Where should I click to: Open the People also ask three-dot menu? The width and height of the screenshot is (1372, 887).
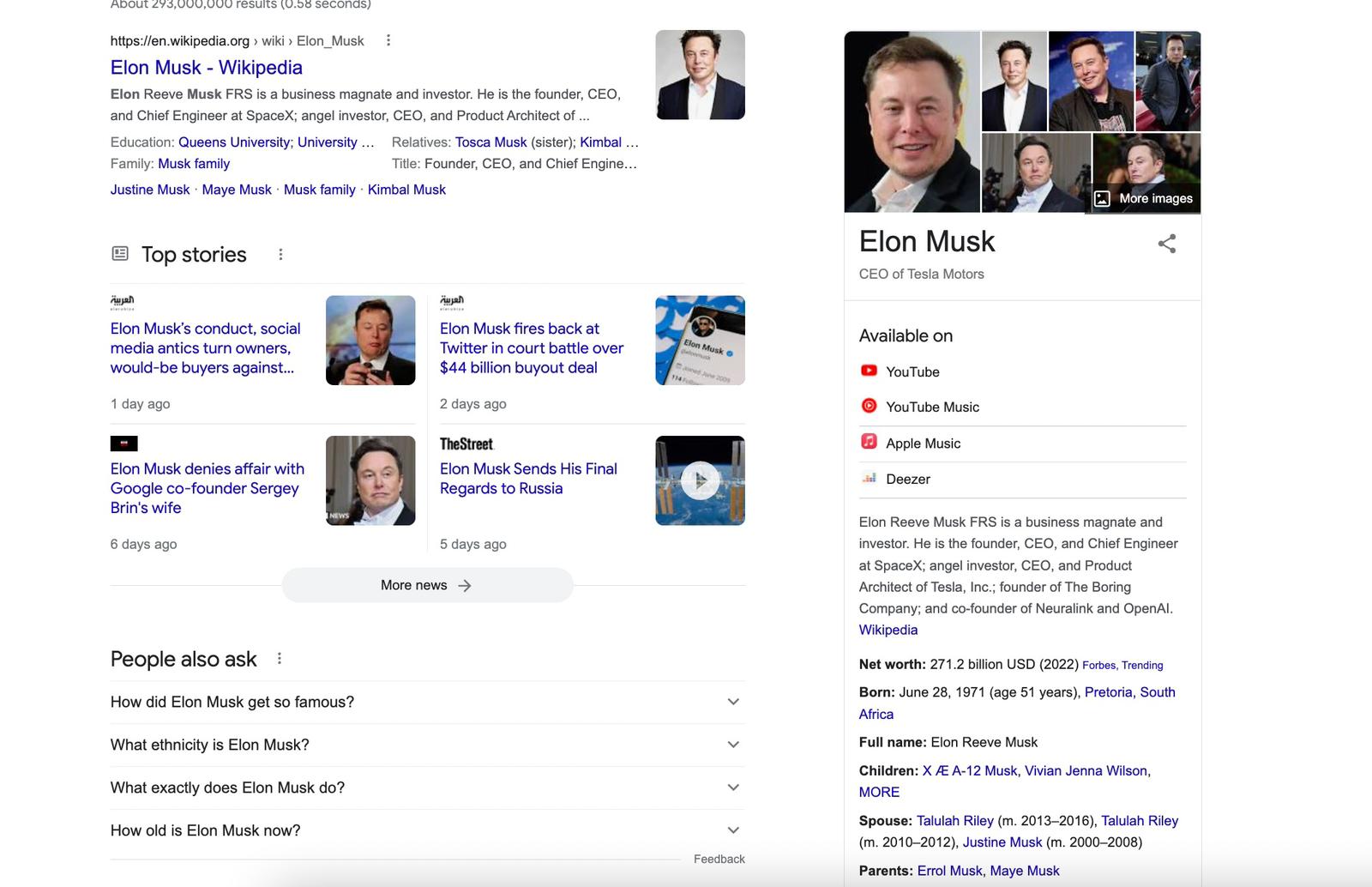(x=280, y=659)
